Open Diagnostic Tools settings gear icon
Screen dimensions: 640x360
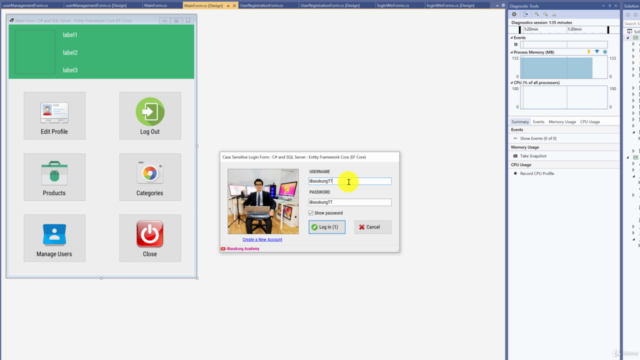514,14
